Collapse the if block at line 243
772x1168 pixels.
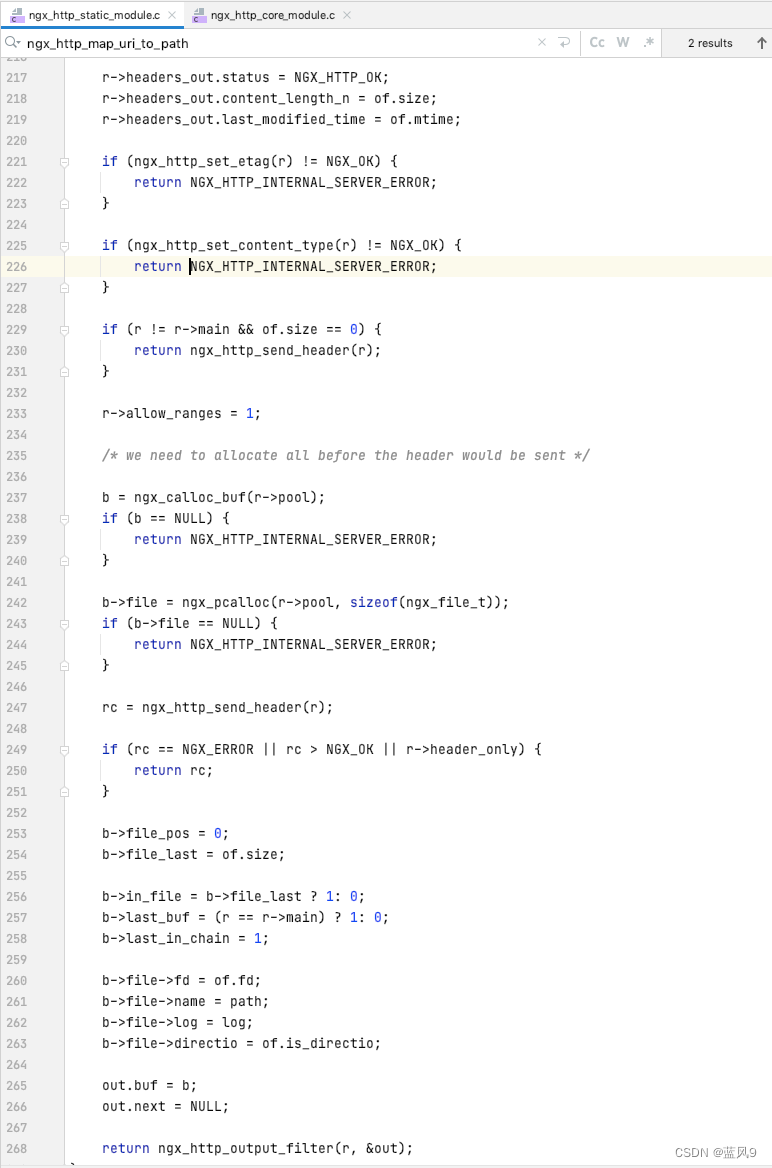(x=64, y=623)
